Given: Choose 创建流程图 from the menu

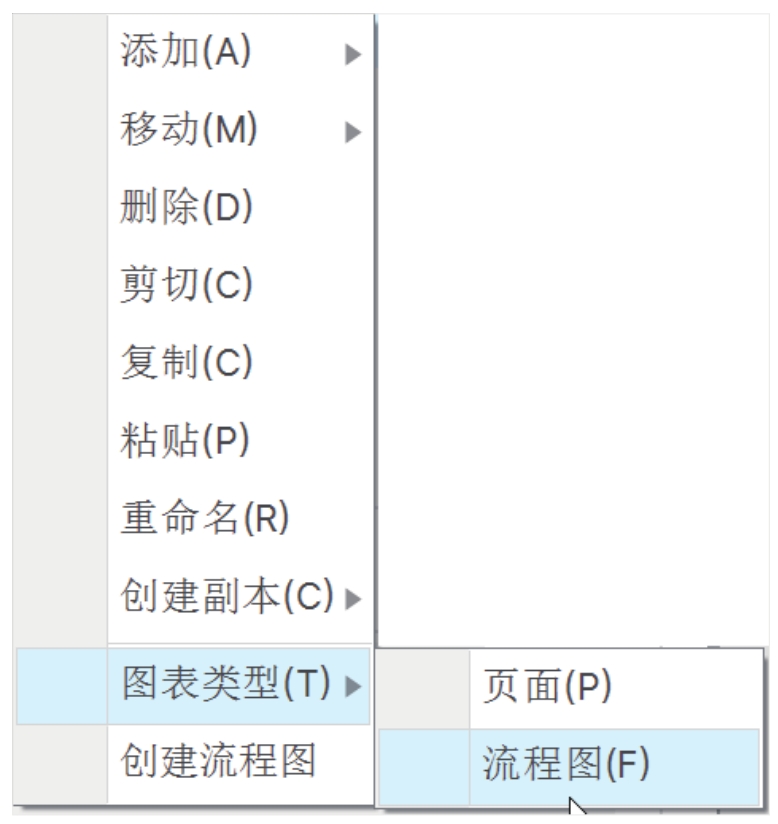Looking at the screenshot, I should click(x=217, y=762).
